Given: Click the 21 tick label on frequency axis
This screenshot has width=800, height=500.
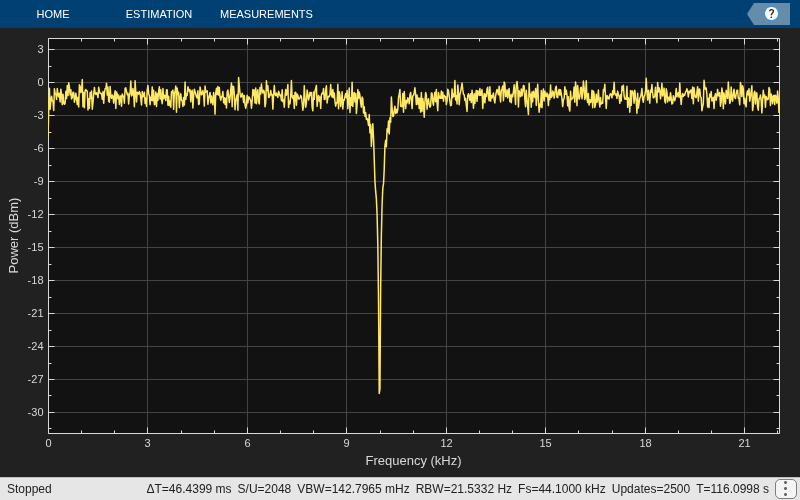Looking at the screenshot, I should coord(744,443).
